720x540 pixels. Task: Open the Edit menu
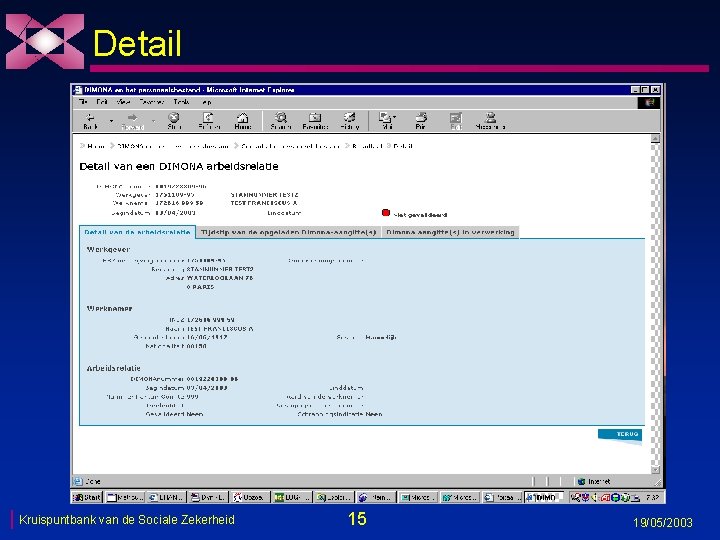101,102
